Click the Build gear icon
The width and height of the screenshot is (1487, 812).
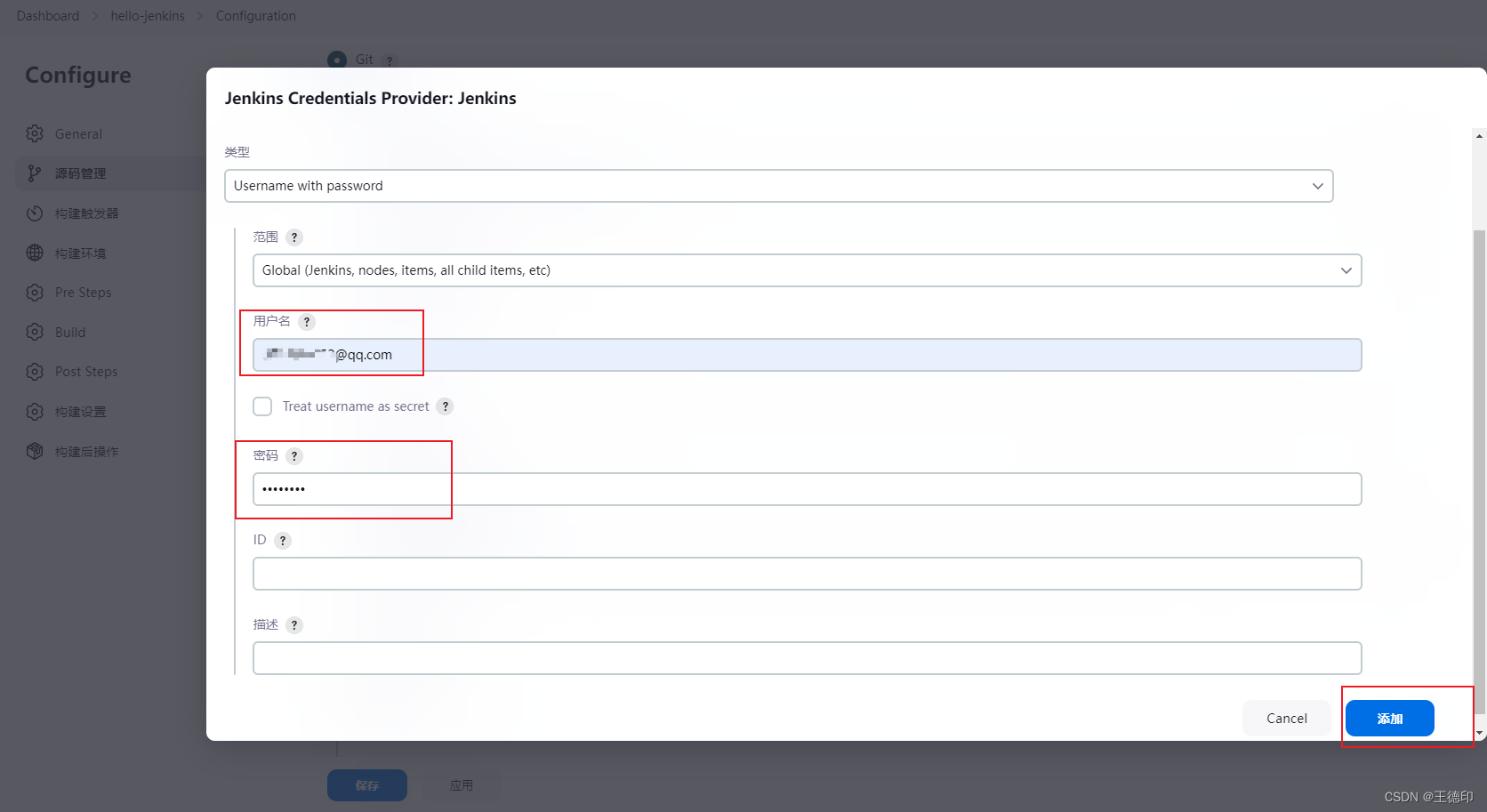pos(35,332)
